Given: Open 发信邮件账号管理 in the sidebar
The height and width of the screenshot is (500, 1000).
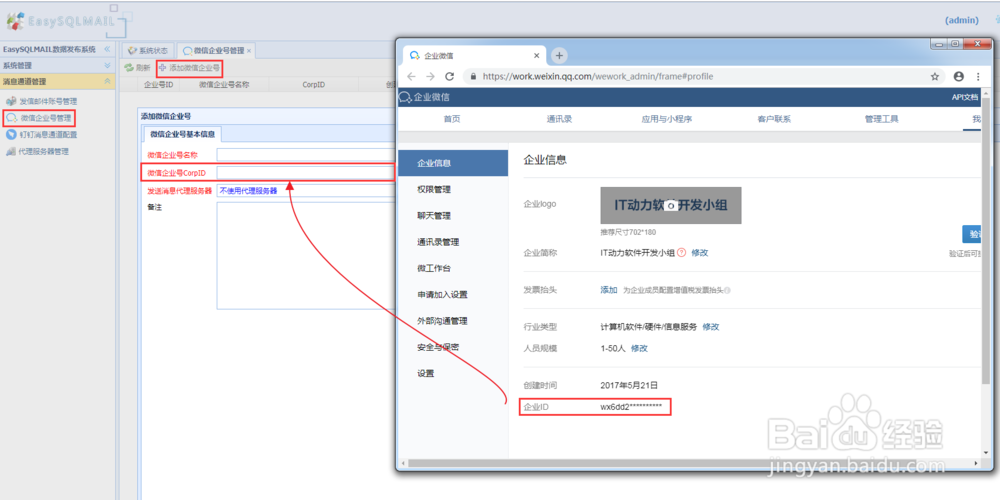Looking at the screenshot, I should tap(47, 101).
